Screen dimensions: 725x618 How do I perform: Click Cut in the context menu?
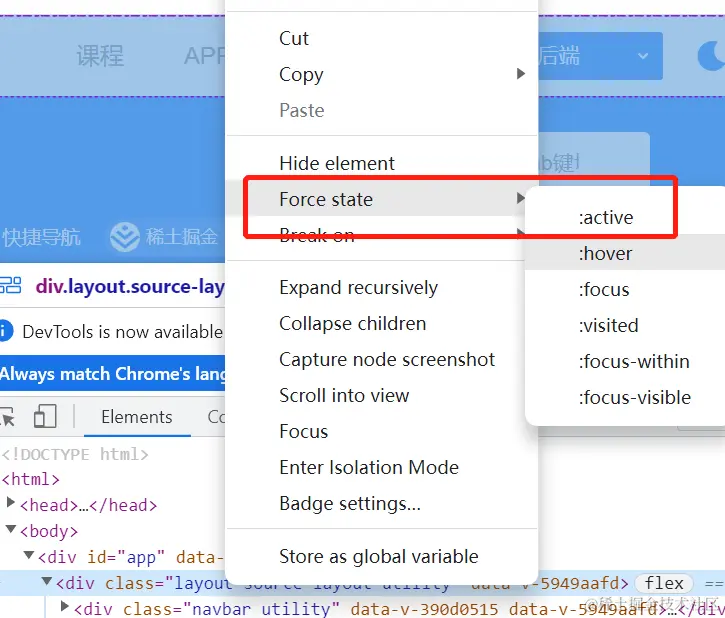294,38
